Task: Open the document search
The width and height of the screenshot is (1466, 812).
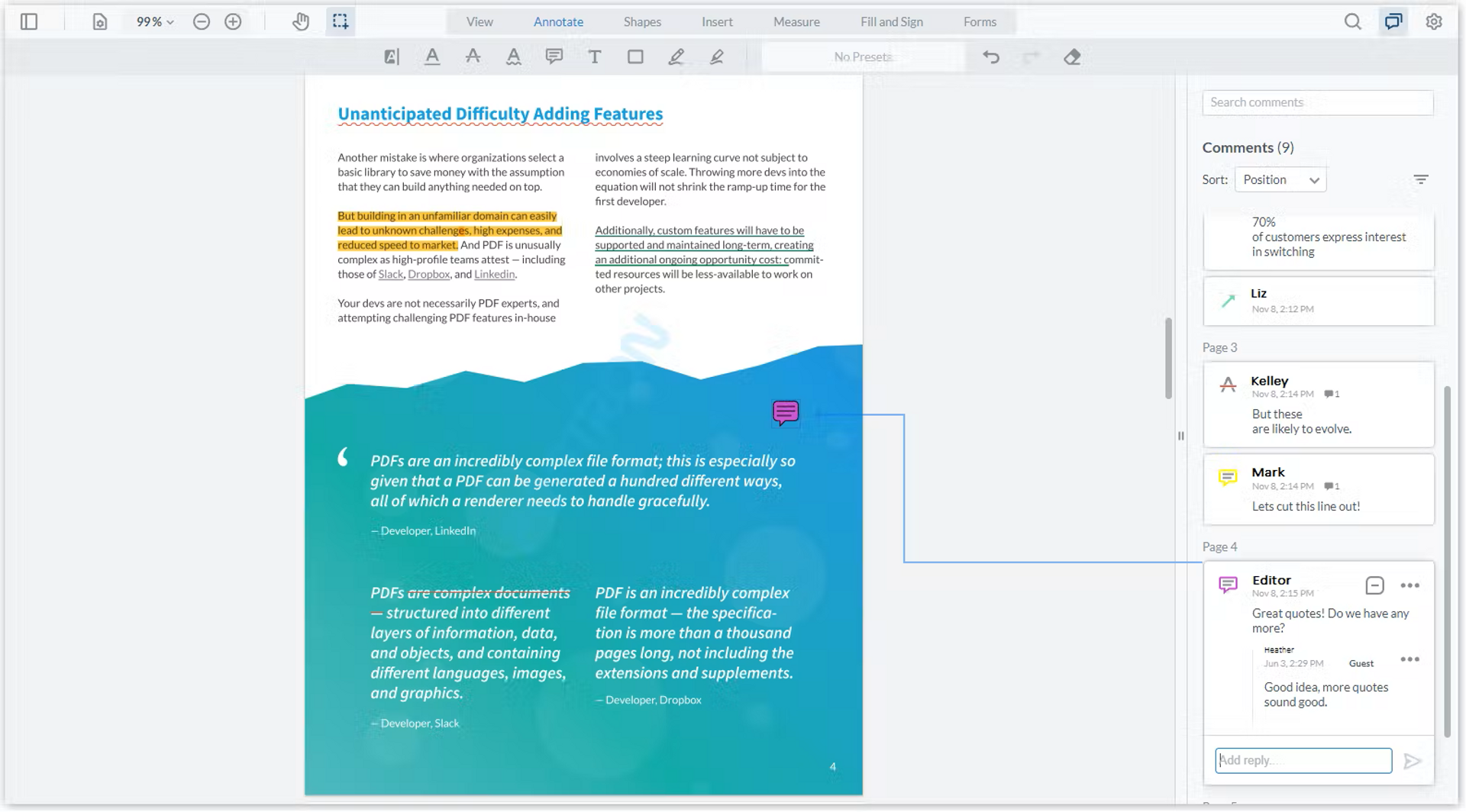Action: pos(1353,21)
